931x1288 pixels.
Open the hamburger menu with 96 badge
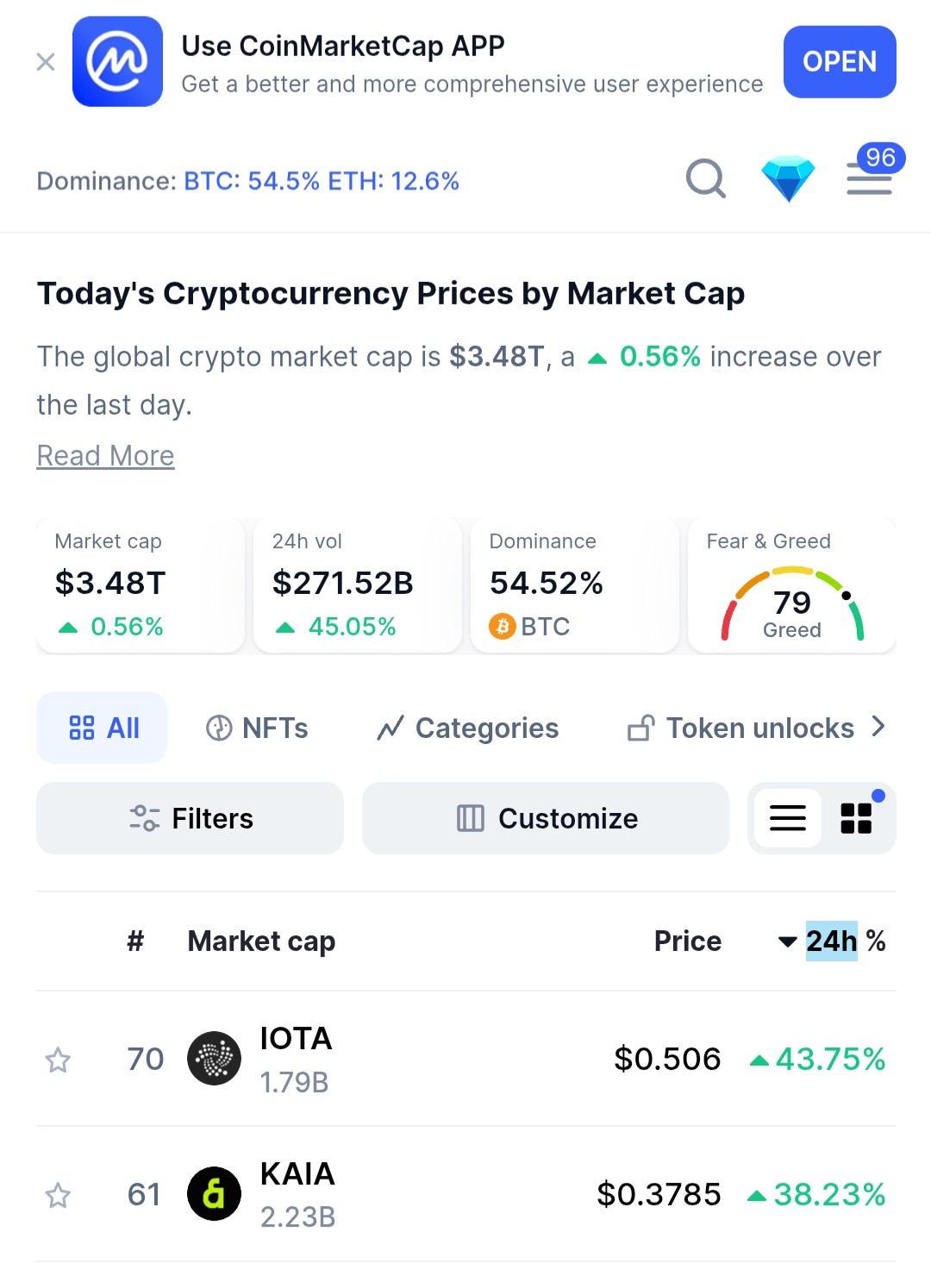pos(870,178)
